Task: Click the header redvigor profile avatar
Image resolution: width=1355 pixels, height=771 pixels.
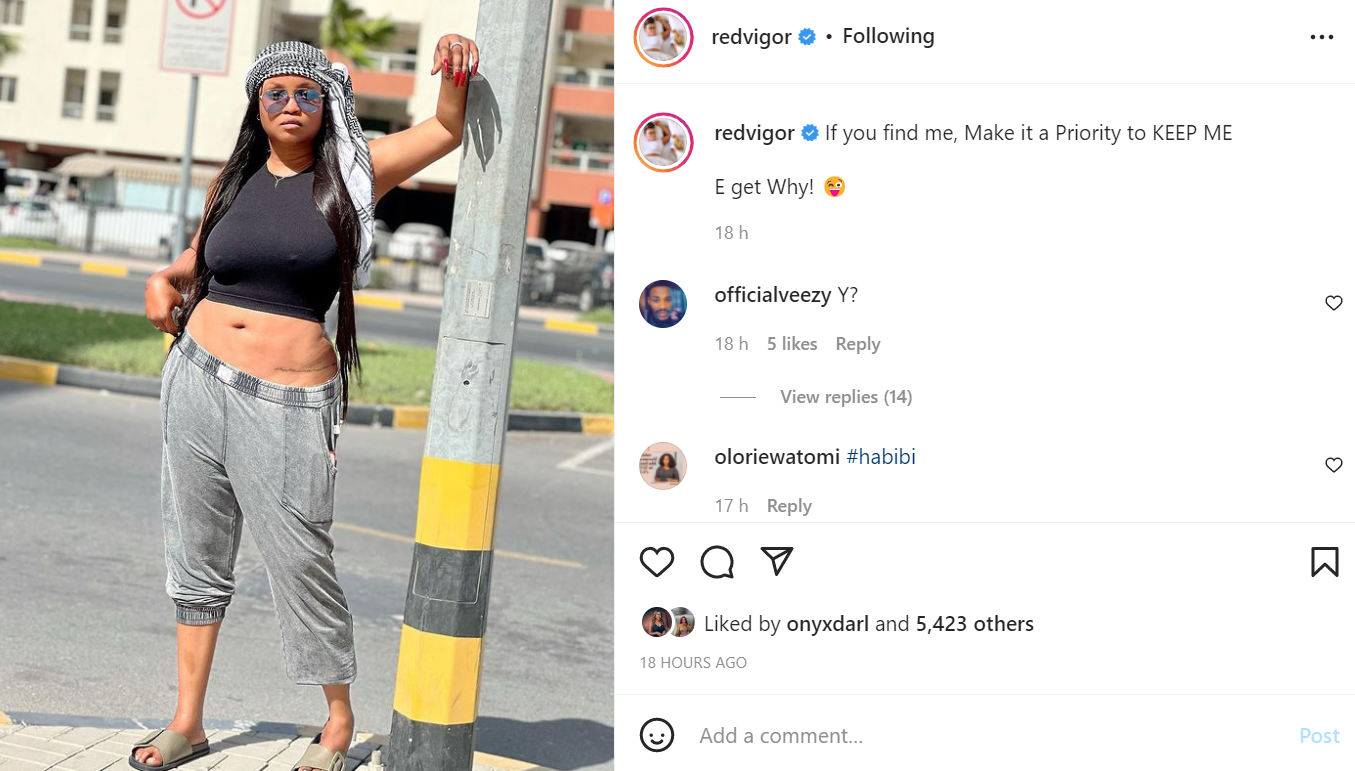Action: (664, 37)
